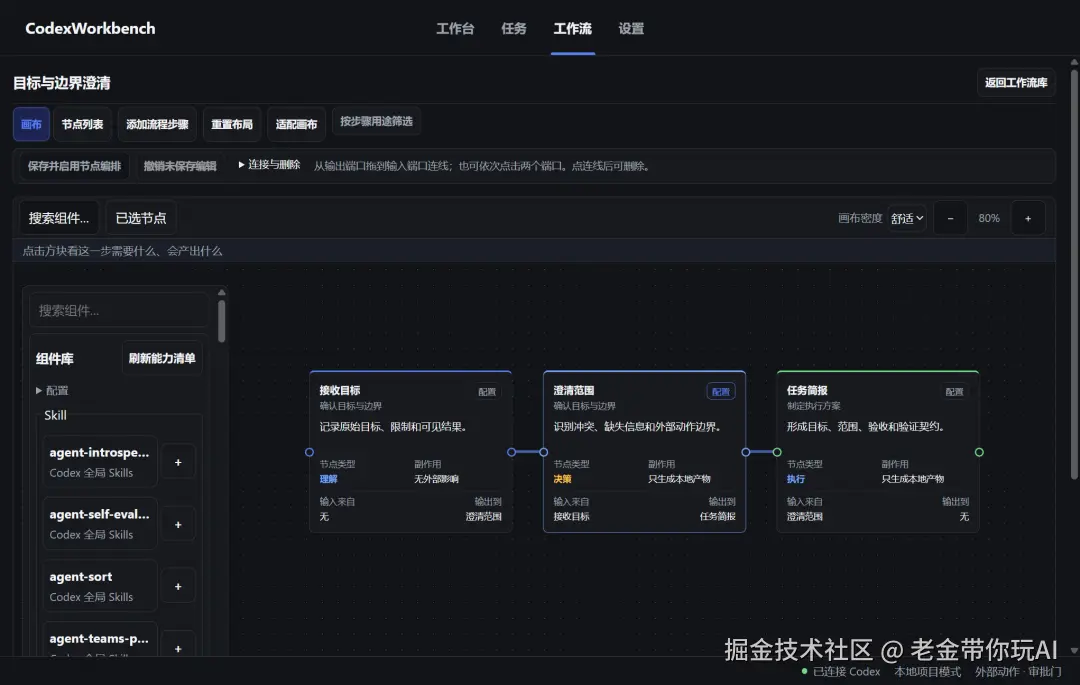Click the page vertical scrollbar

coord(1074,275)
